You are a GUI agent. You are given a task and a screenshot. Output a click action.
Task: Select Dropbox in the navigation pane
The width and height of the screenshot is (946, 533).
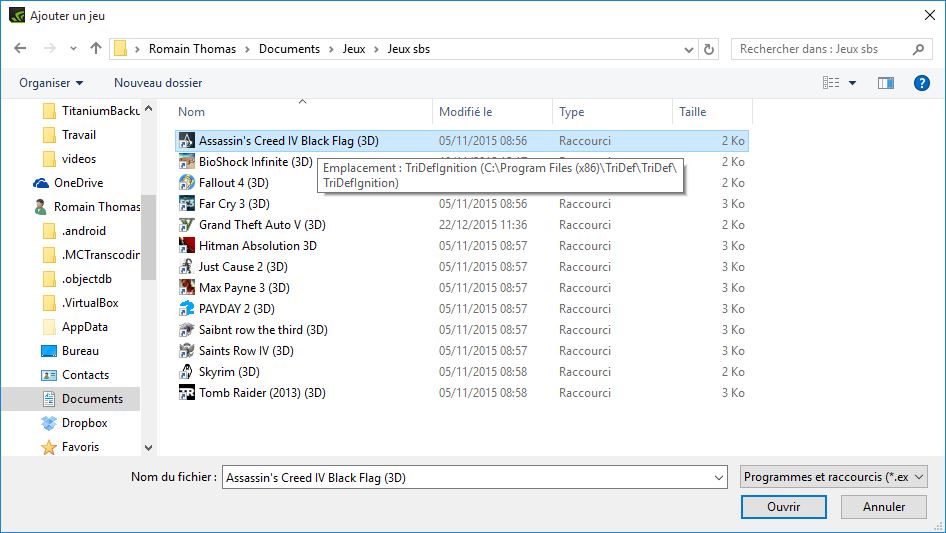[84, 423]
